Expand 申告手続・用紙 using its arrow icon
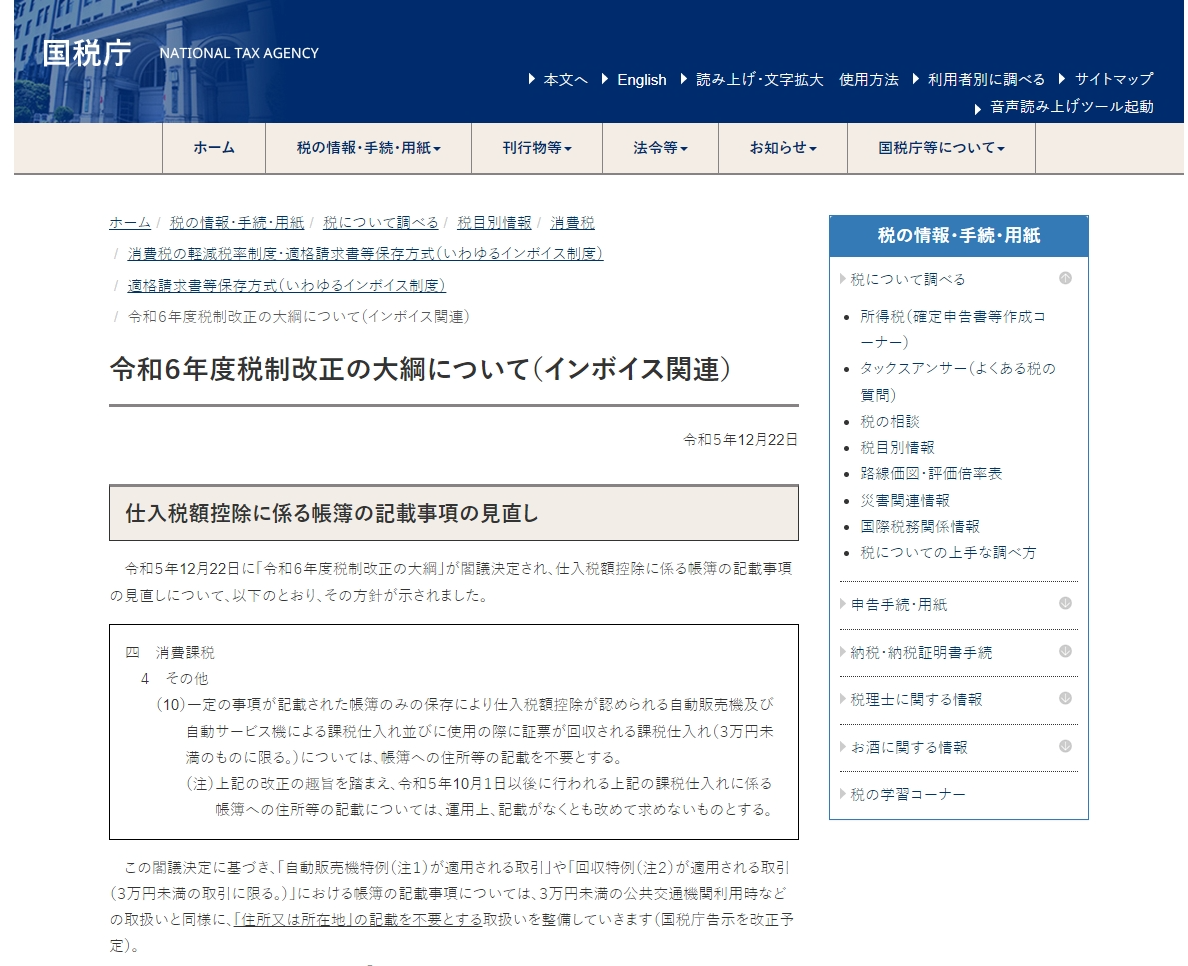1188x966 pixels. tap(1067, 602)
